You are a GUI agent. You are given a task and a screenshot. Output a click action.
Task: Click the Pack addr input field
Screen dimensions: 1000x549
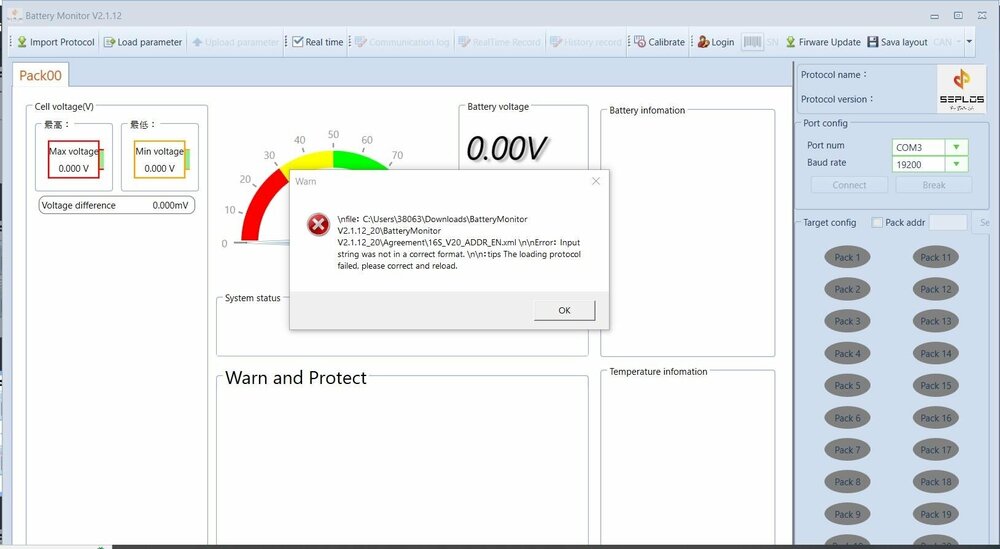(x=948, y=223)
